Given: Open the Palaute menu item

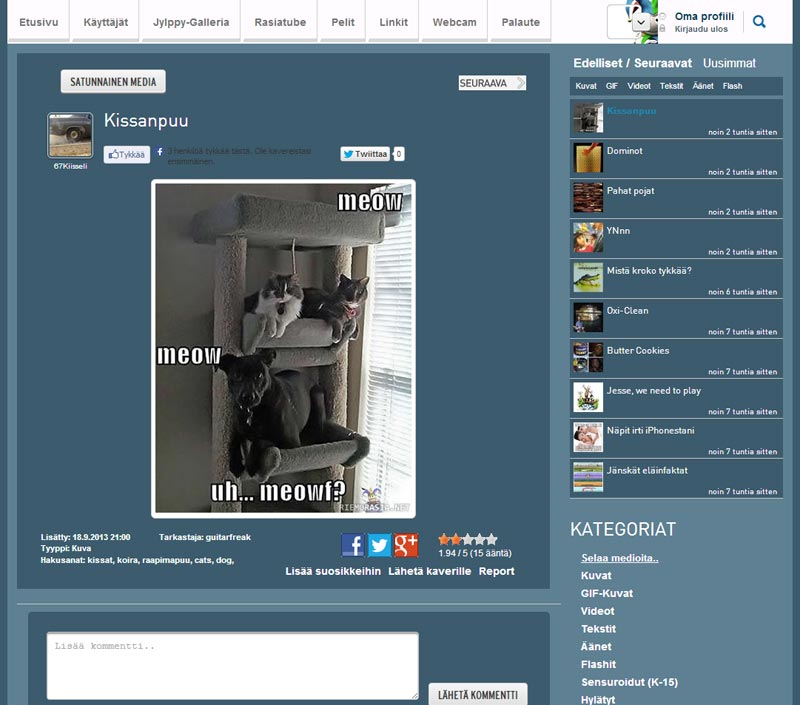Looking at the screenshot, I should pyautogui.click(x=520, y=22).
